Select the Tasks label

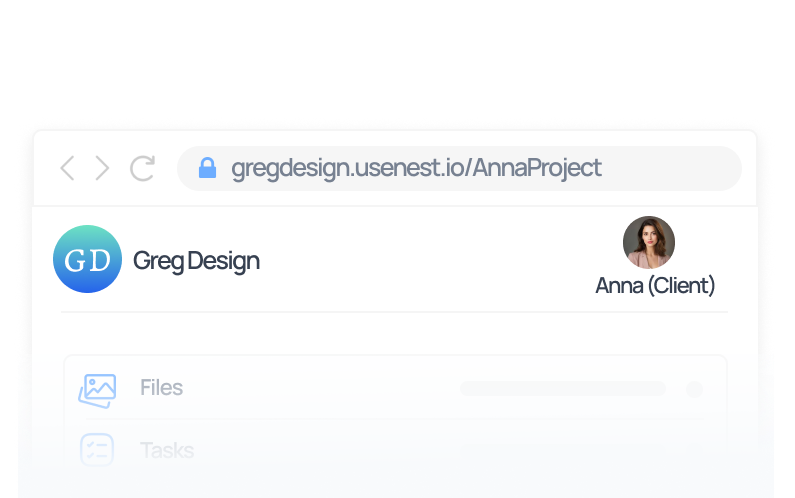tap(167, 450)
